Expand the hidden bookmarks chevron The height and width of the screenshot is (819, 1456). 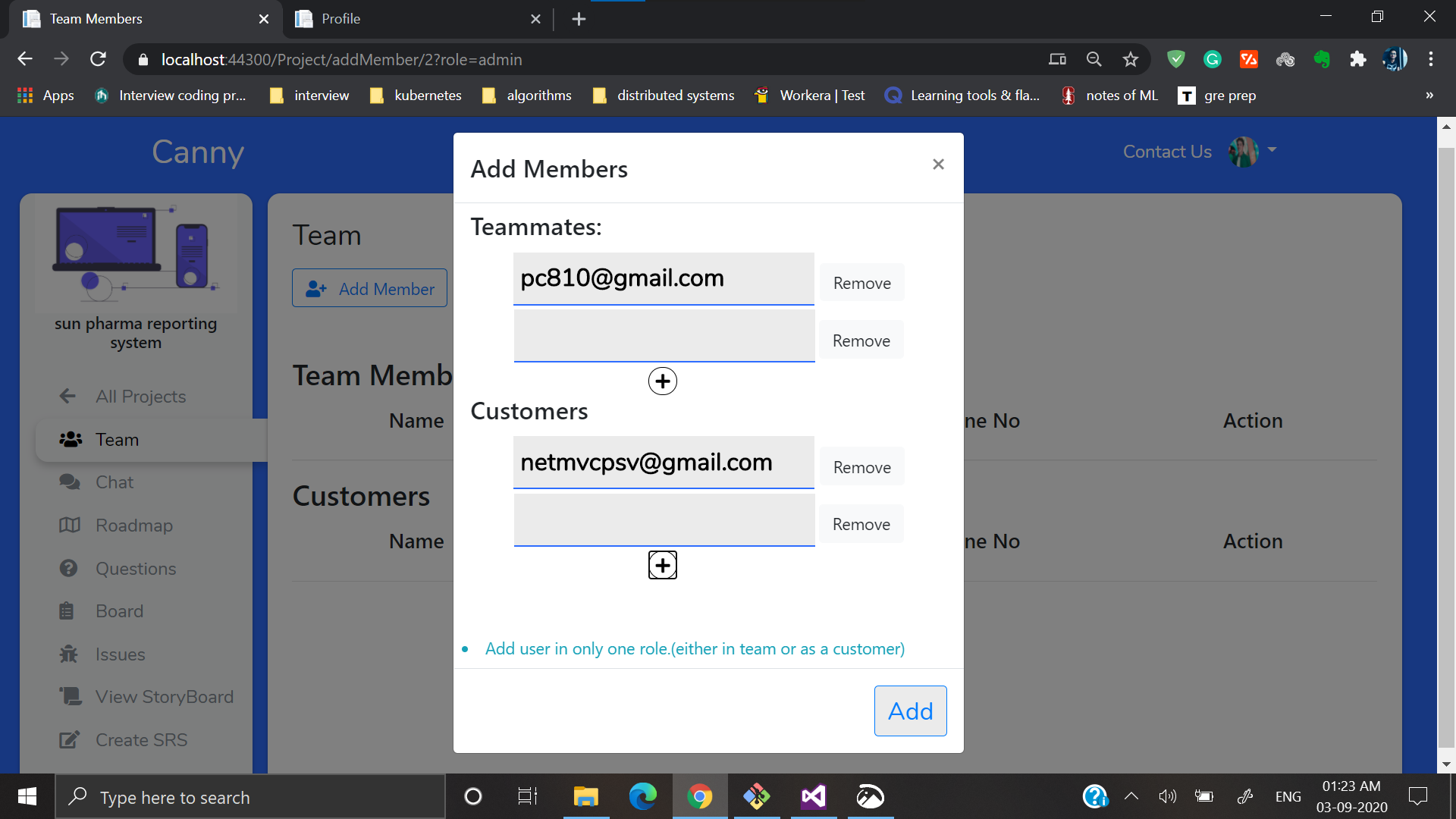1429,96
